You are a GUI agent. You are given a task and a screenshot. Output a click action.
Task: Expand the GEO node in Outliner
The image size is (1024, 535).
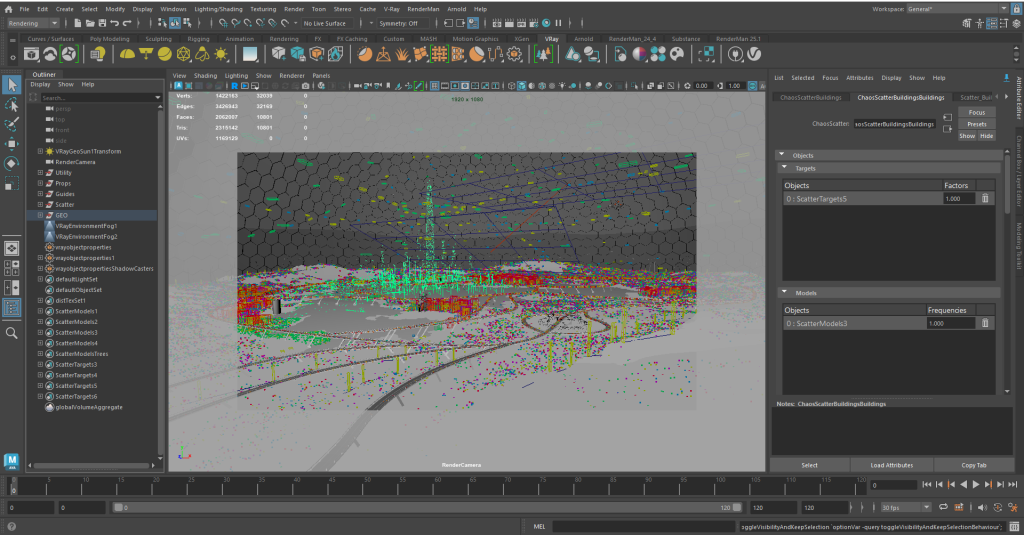[40, 215]
